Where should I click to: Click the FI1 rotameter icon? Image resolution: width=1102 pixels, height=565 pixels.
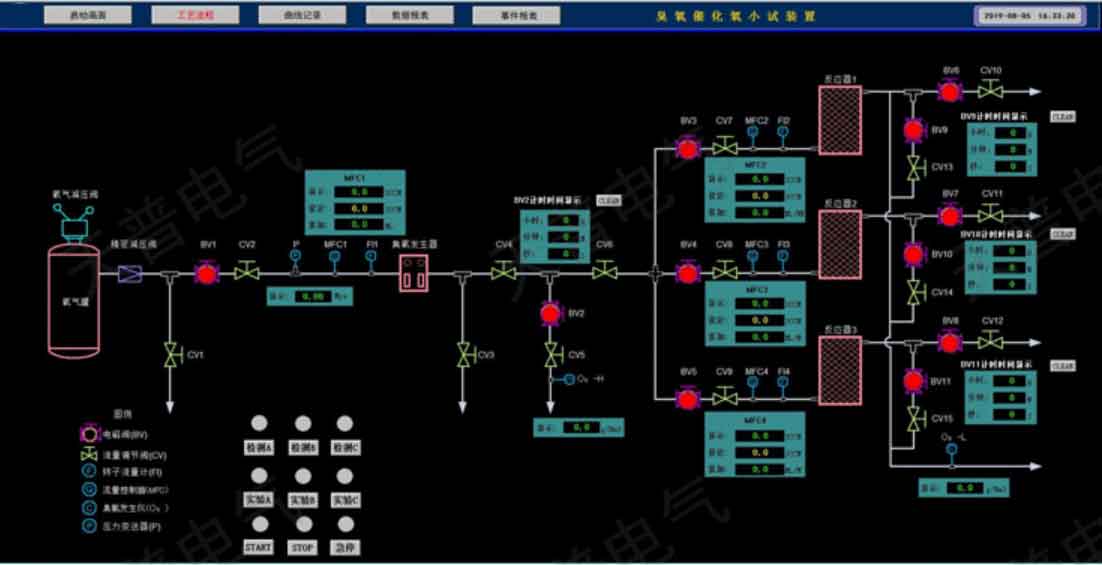coord(371,256)
